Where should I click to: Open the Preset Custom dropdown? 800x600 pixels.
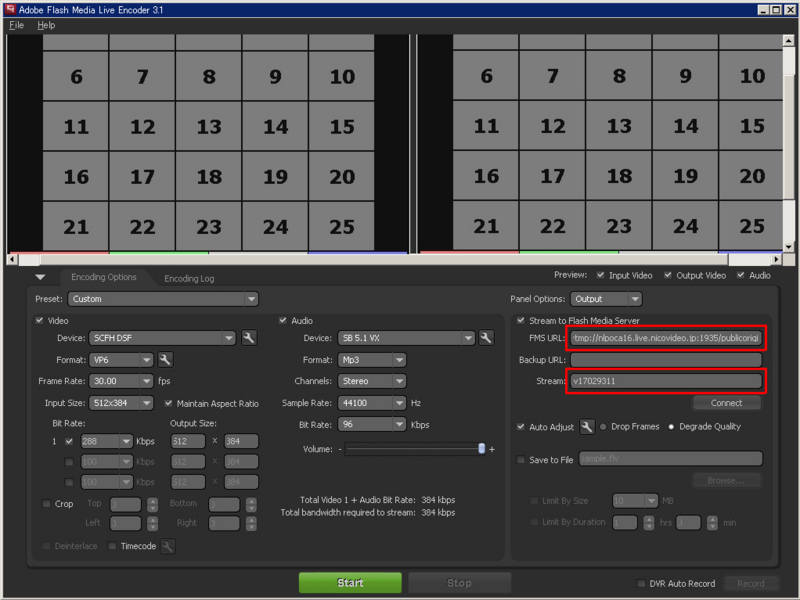(x=163, y=299)
